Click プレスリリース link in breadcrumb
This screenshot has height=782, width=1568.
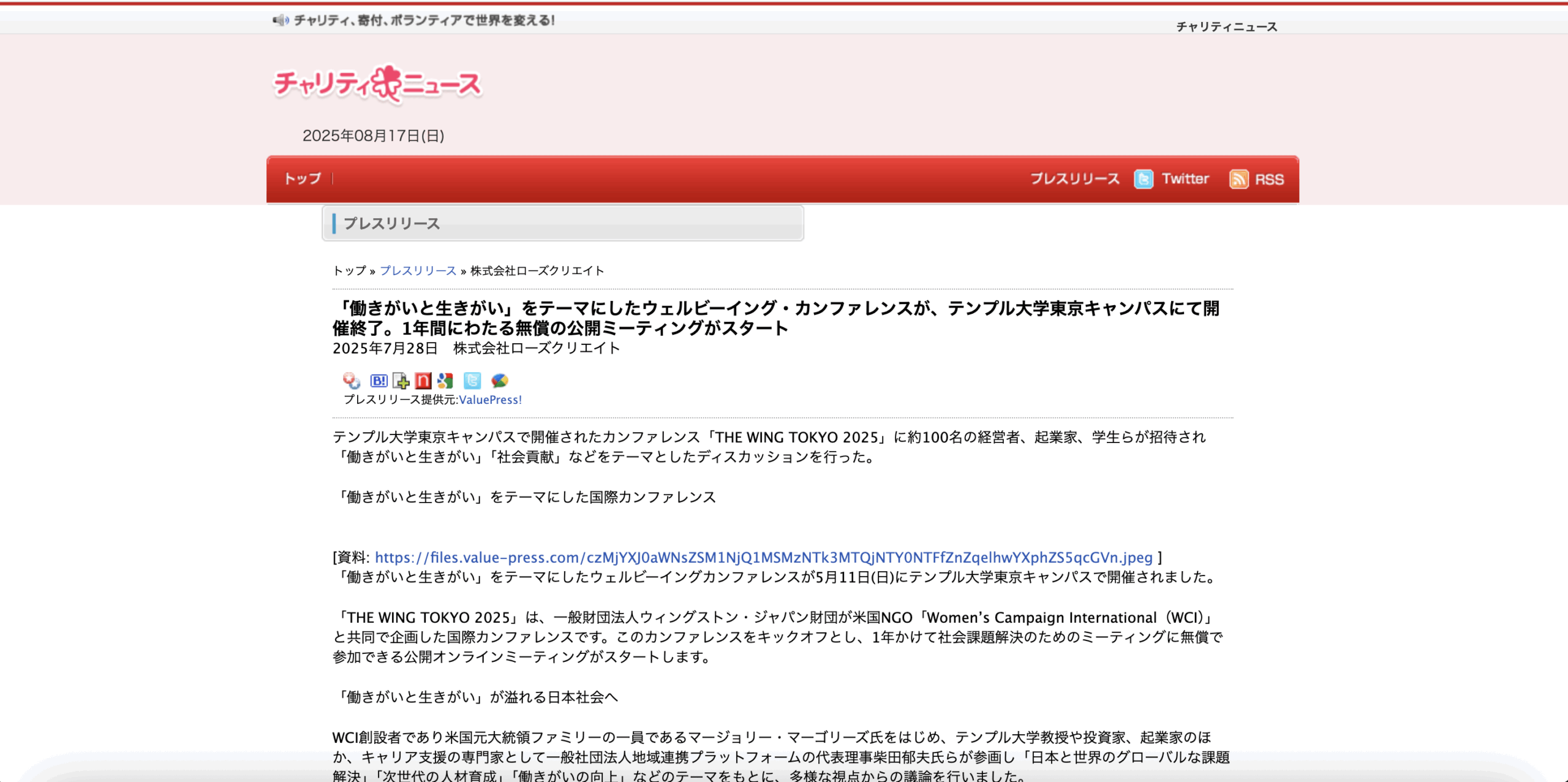(418, 270)
